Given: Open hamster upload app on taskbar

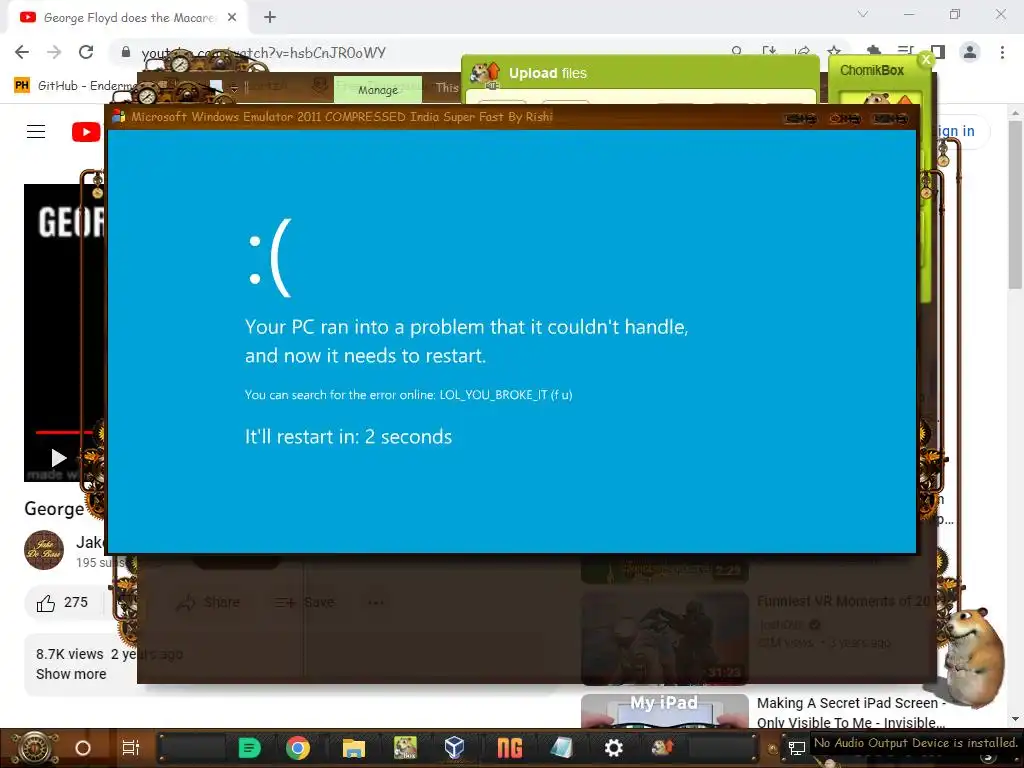Looking at the screenshot, I should [x=662, y=746].
